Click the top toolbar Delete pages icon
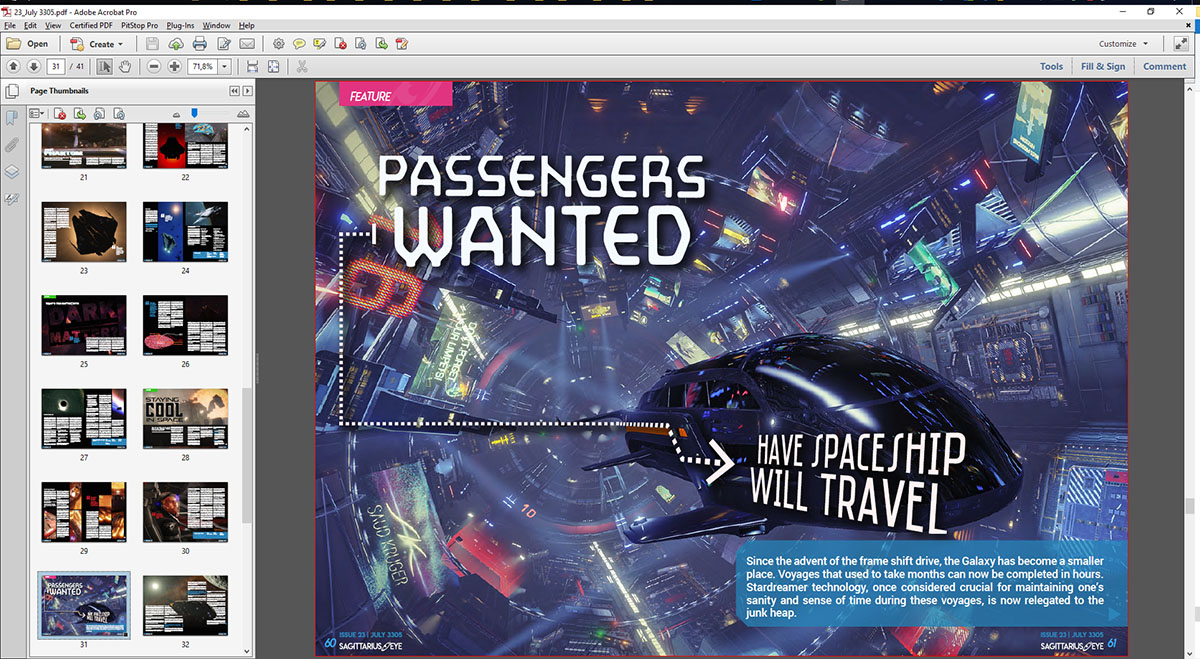Image resolution: width=1200 pixels, height=659 pixels. (341, 44)
